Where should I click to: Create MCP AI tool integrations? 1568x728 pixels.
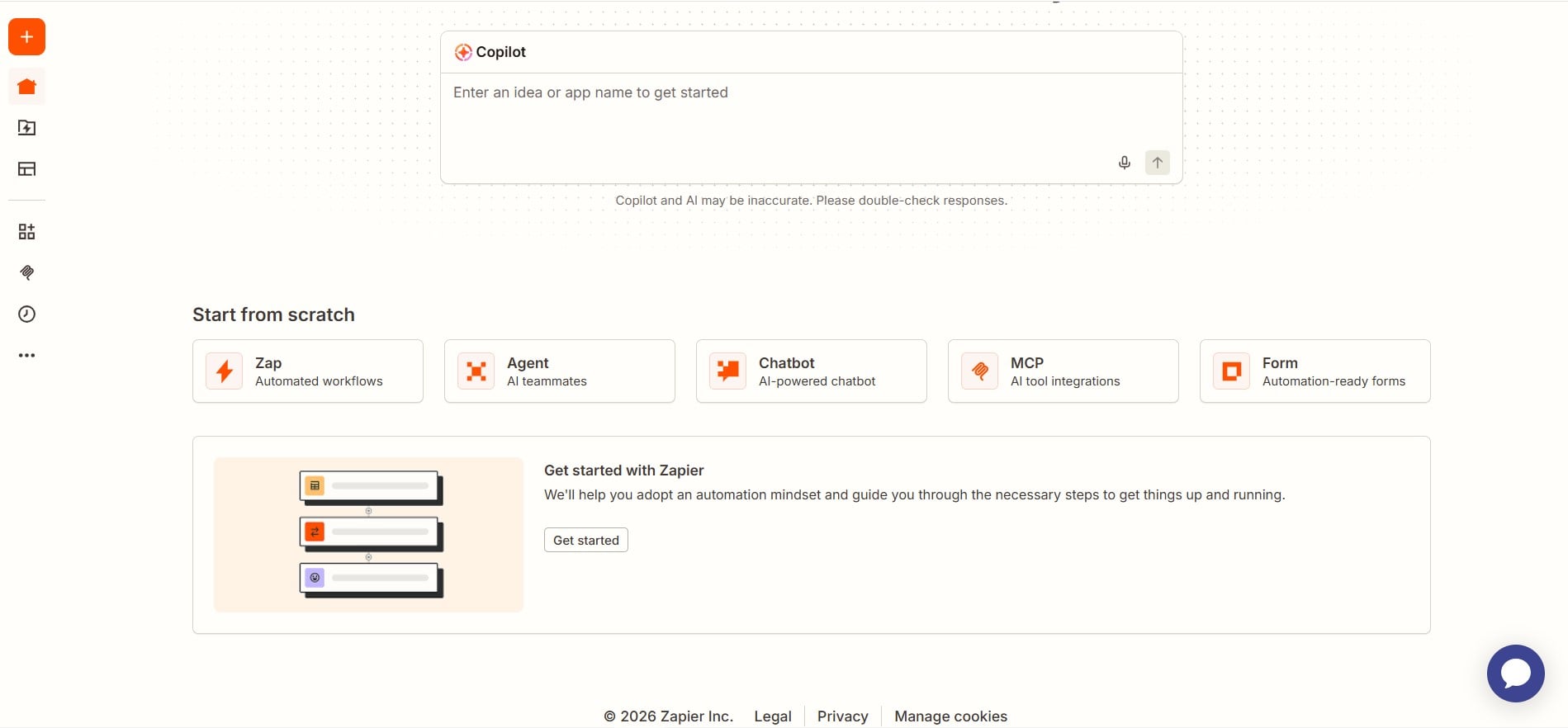[1063, 371]
